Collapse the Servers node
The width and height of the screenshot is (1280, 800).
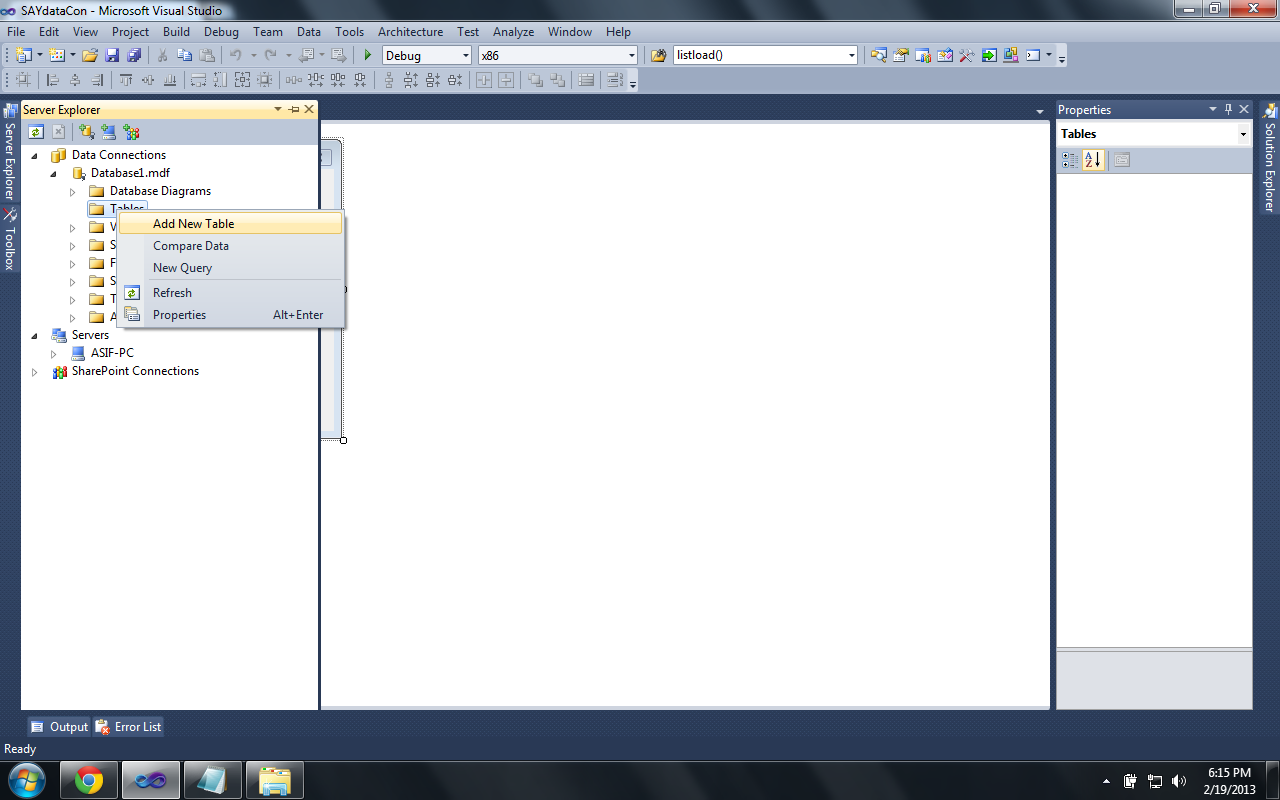click(34, 335)
